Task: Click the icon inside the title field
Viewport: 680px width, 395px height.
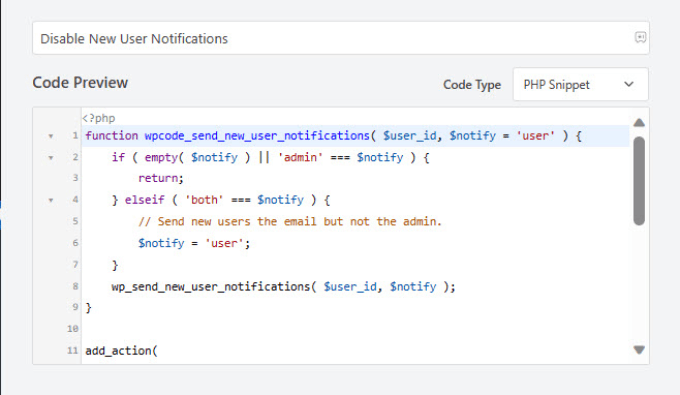Action: [640, 37]
